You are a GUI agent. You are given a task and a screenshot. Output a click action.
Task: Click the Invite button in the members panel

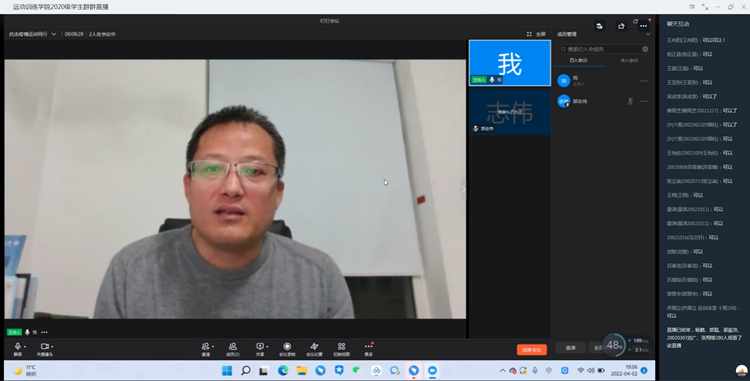pos(570,348)
